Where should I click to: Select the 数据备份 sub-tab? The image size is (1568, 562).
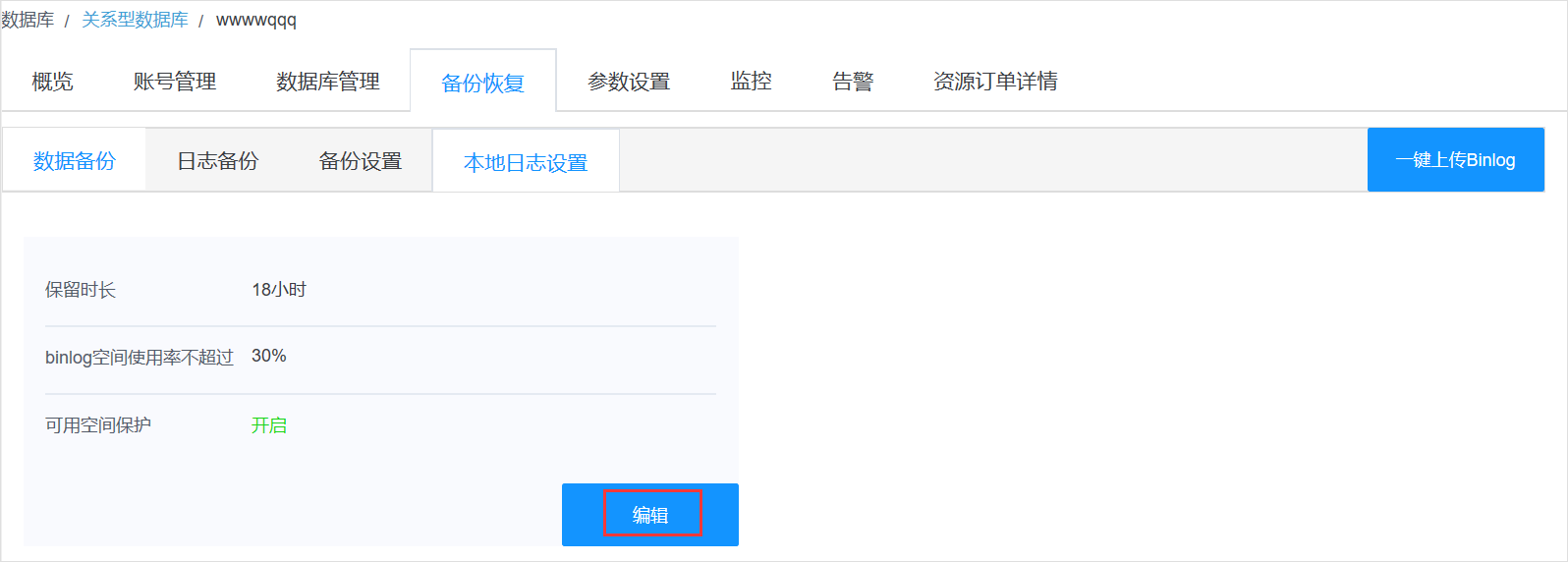coord(75,160)
